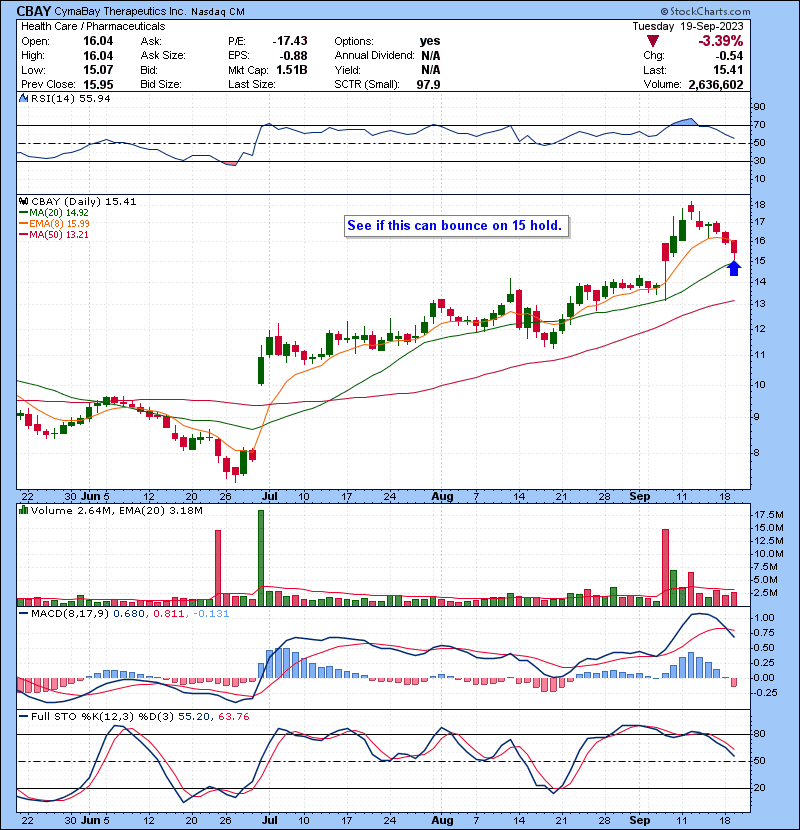Click the Aug label under the price chart
Image resolution: width=800 pixels, height=830 pixels.
pyautogui.click(x=442, y=497)
